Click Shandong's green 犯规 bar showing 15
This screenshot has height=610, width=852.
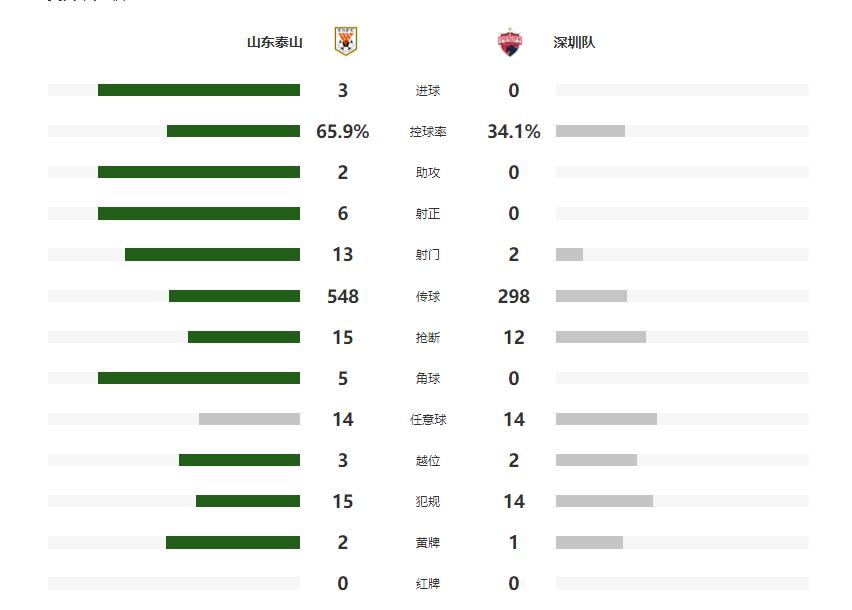[x=248, y=501]
